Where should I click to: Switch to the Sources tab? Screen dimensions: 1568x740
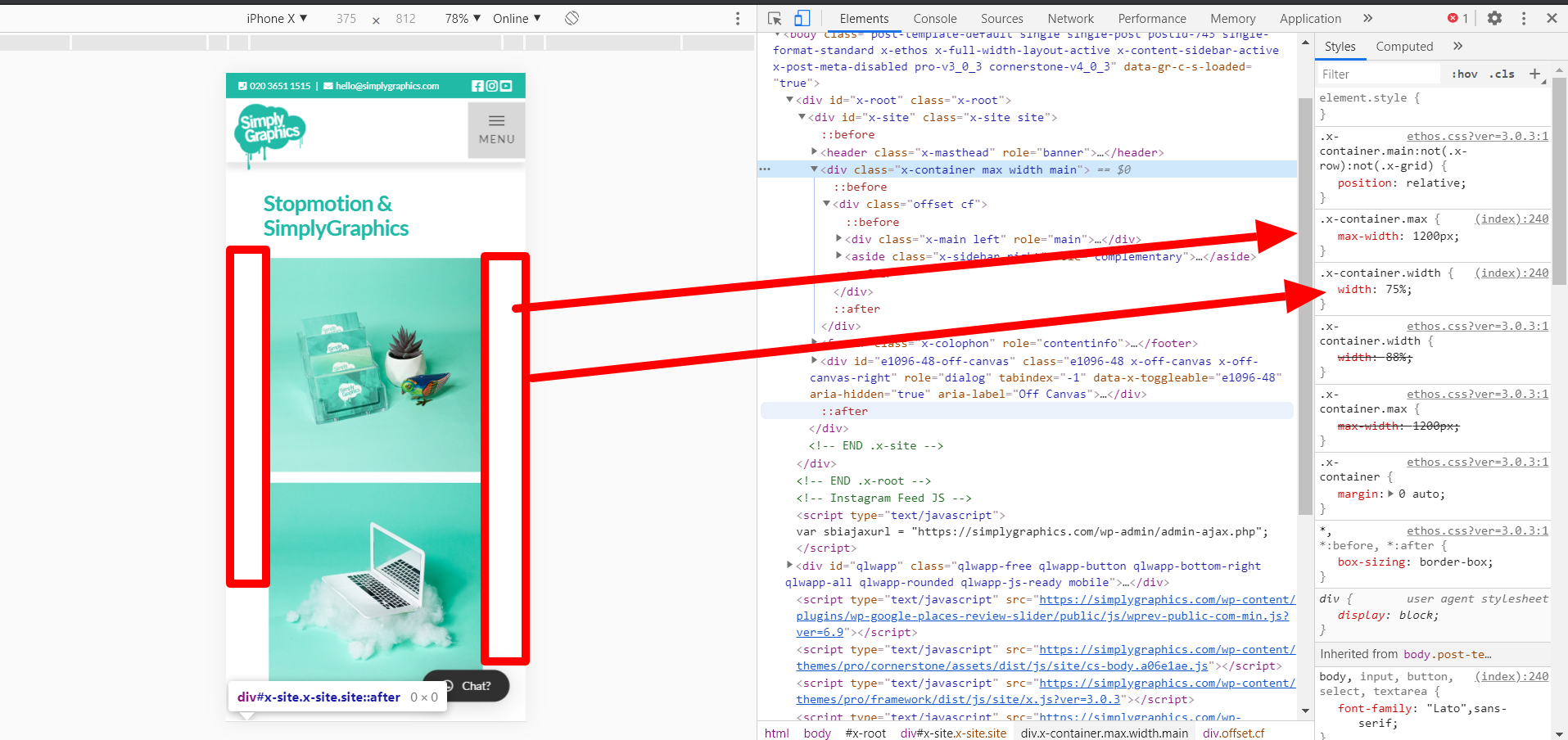[x=1001, y=18]
